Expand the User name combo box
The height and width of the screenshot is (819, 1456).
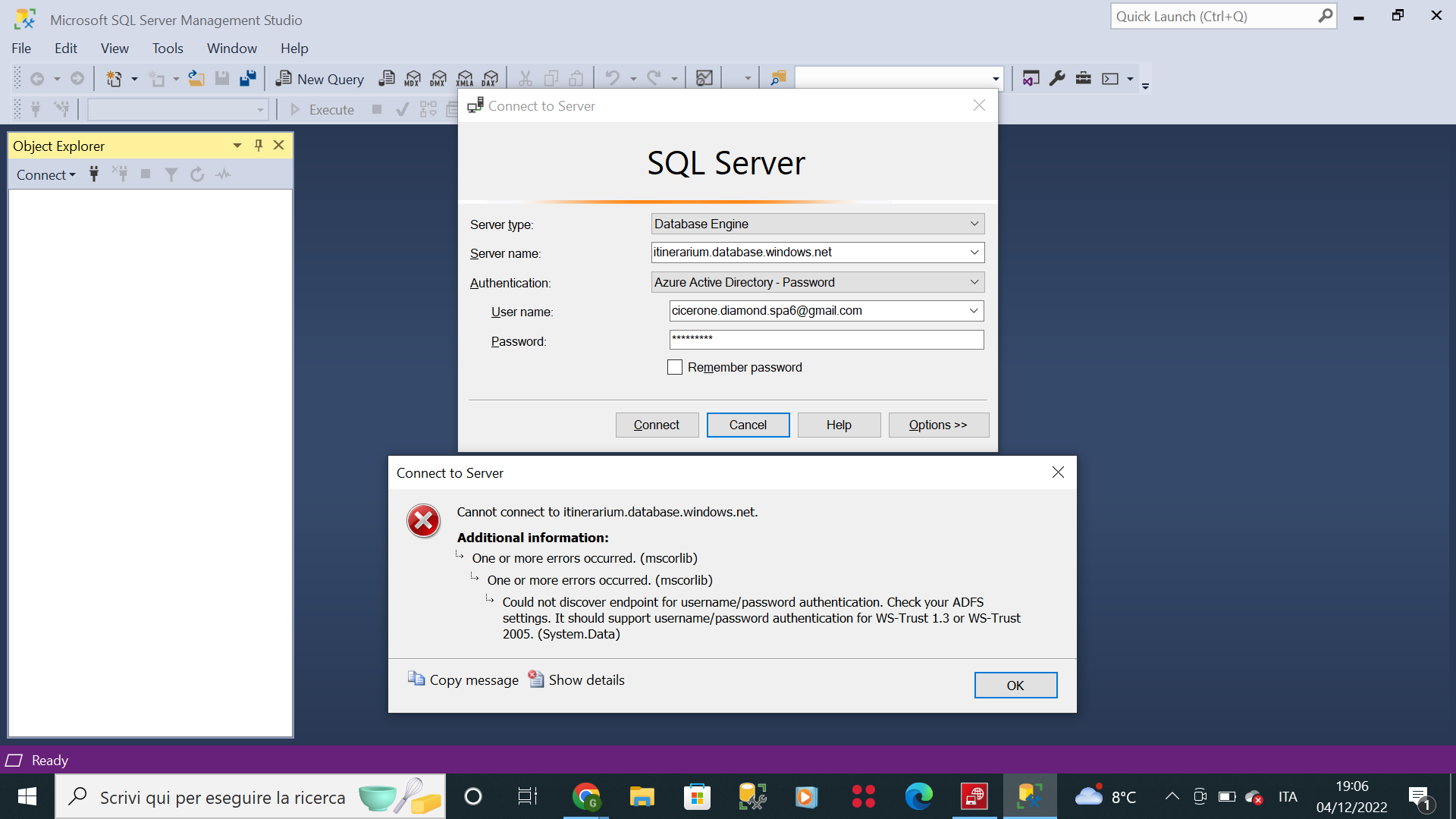pyautogui.click(x=974, y=311)
